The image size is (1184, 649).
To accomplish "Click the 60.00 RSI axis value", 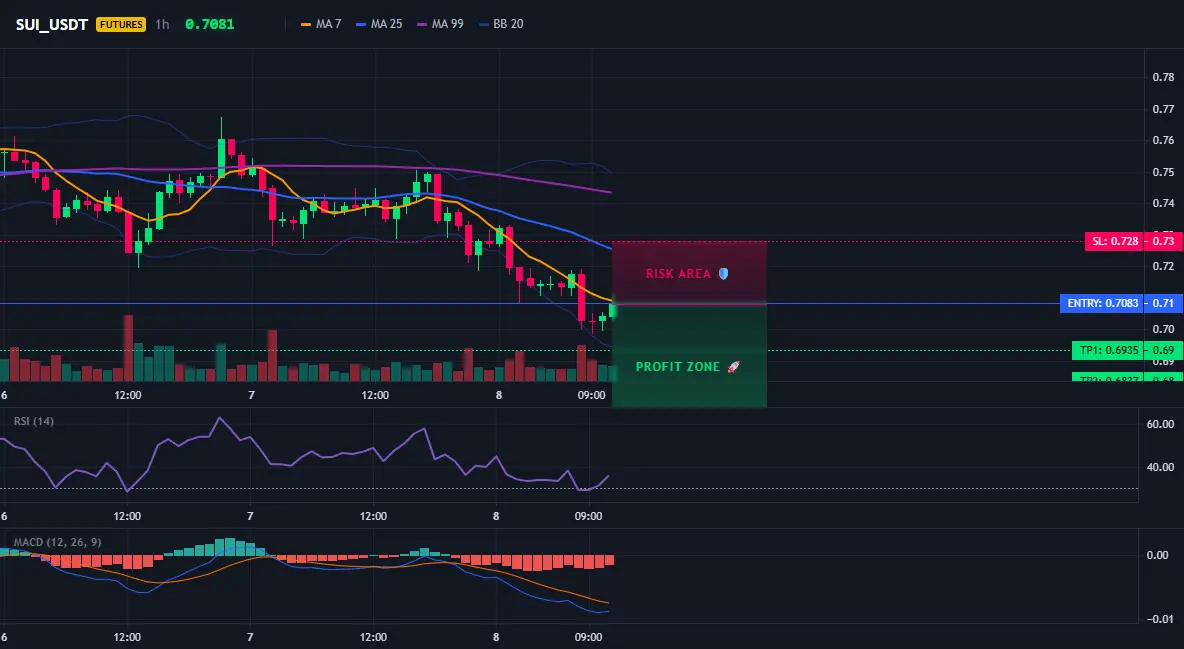I will tap(1160, 424).
